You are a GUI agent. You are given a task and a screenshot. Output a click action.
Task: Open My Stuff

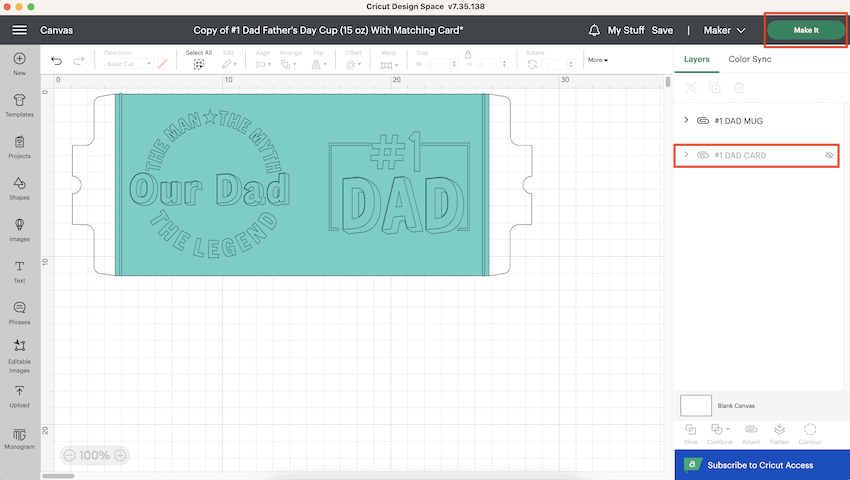626,30
